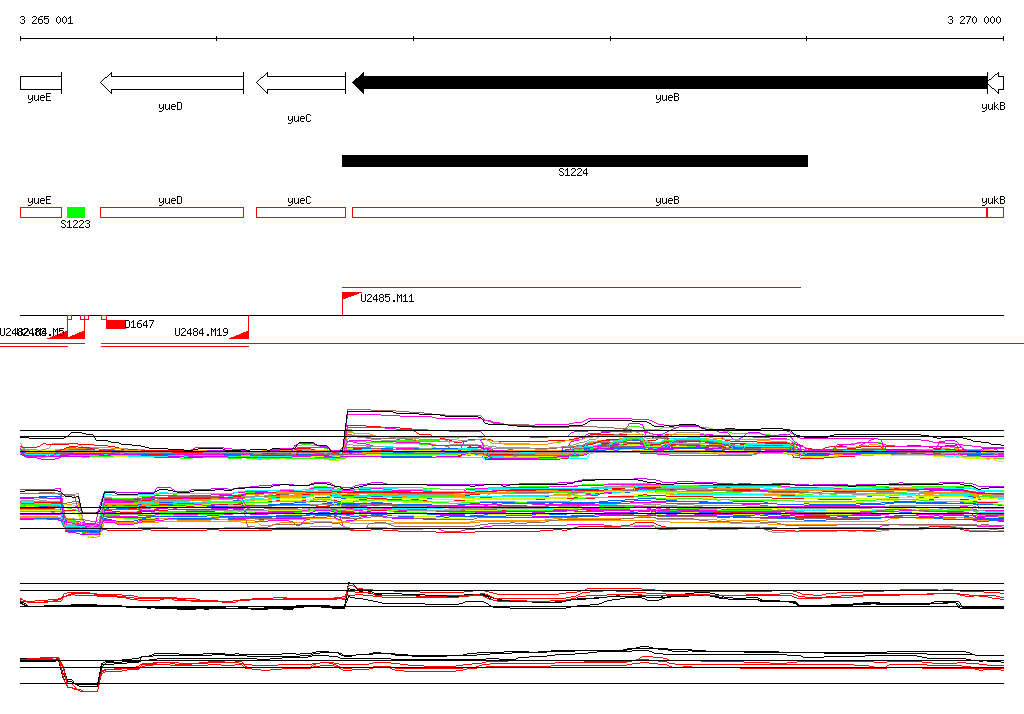Click the yueC label above the red box

coord(299,201)
